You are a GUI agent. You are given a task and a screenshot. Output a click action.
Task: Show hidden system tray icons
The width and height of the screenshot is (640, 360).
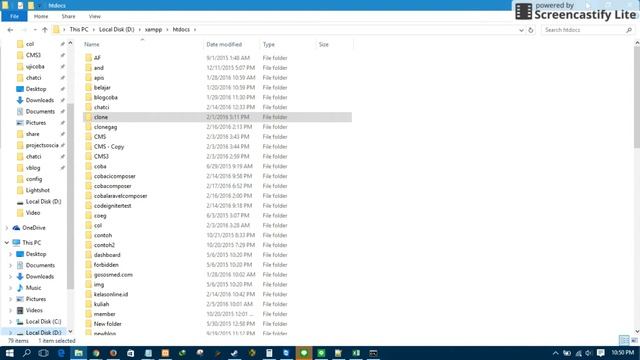555,353
